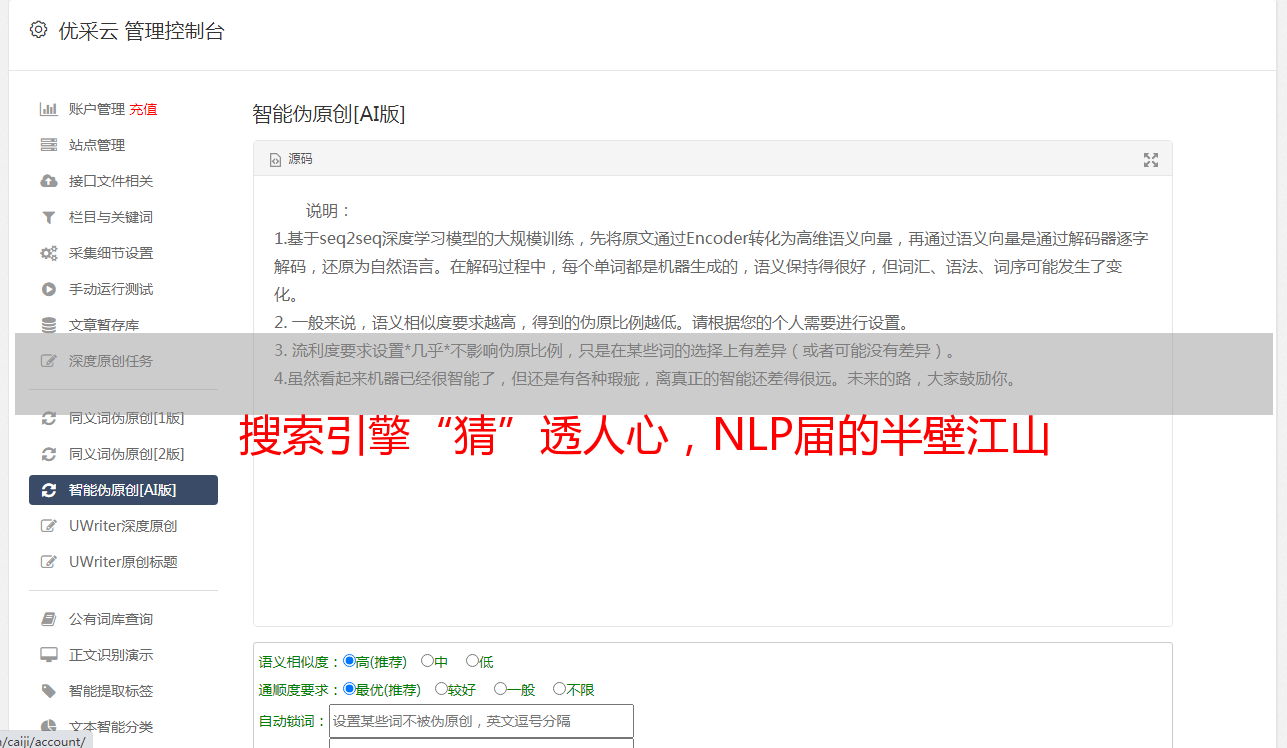The width and height of the screenshot is (1287, 748).
Task: Go to UWriter原创标题
Action: pyautogui.click(x=123, y=562)
